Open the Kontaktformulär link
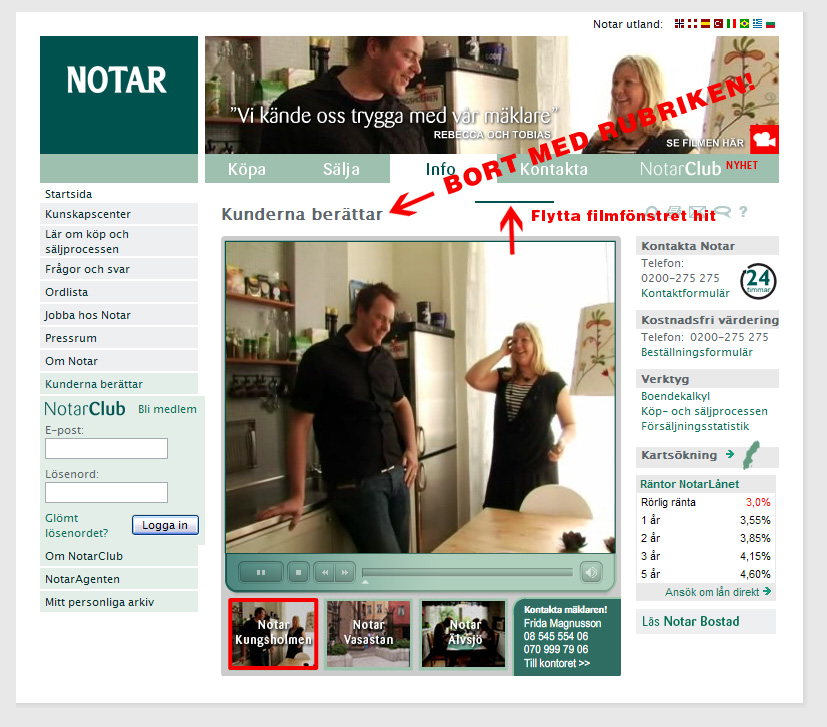Image resolution: width=827 pixels, height=727 pixels. pyautogui.click(x=685, y=293)
